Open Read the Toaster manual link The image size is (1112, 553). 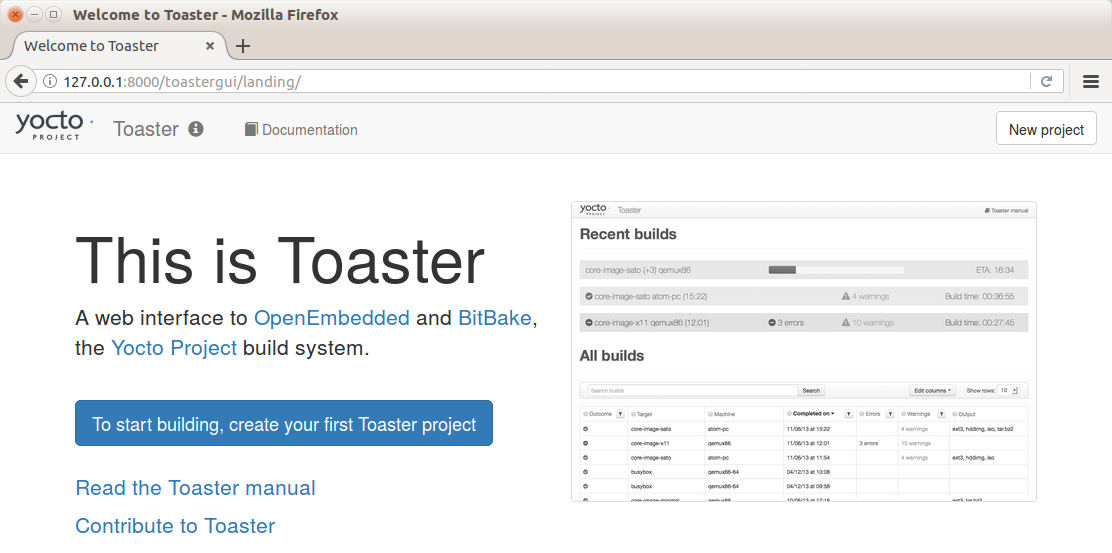(x=196, y=488)
